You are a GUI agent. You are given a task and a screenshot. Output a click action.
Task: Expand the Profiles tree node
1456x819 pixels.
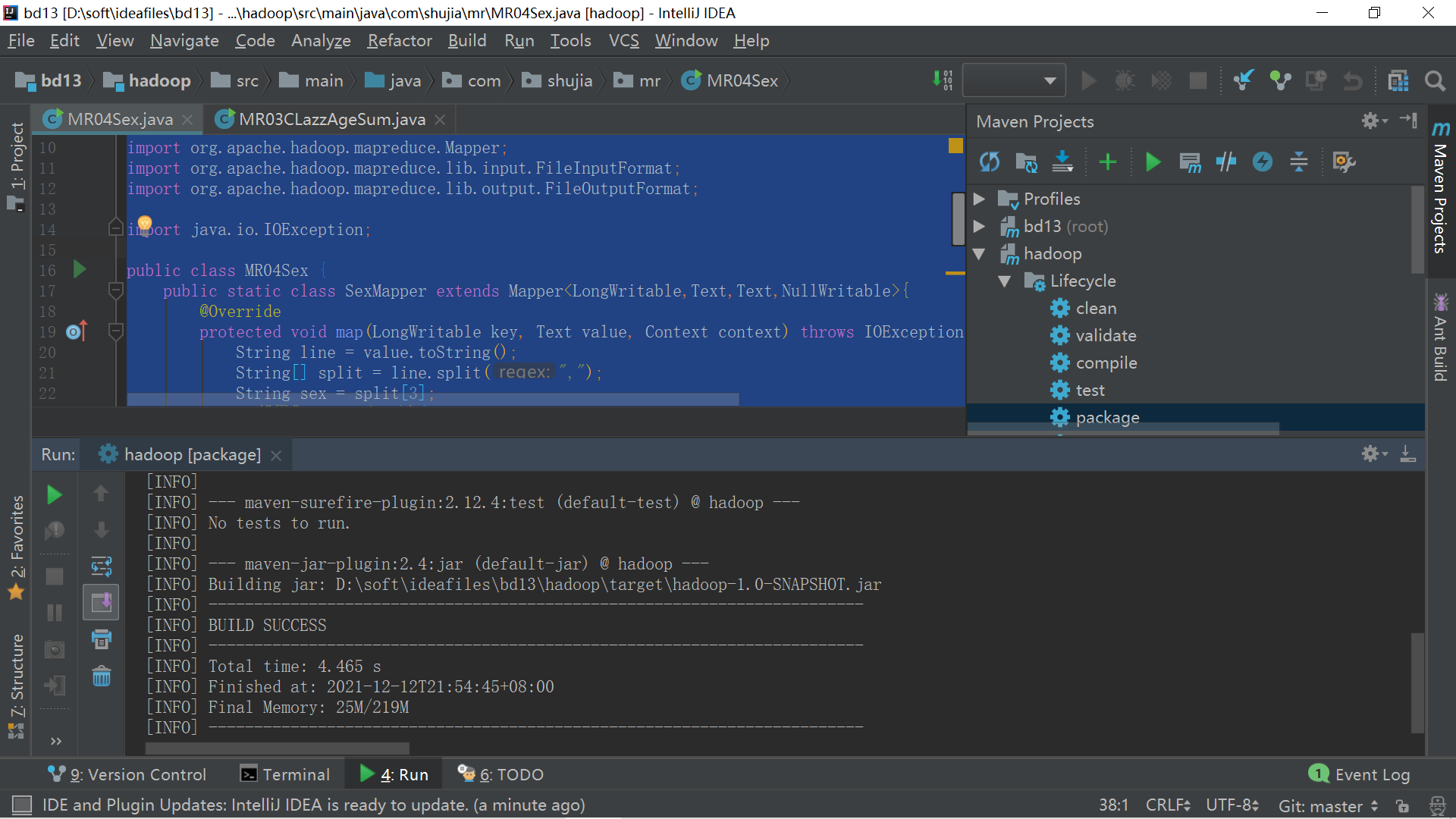coord(979,199)
